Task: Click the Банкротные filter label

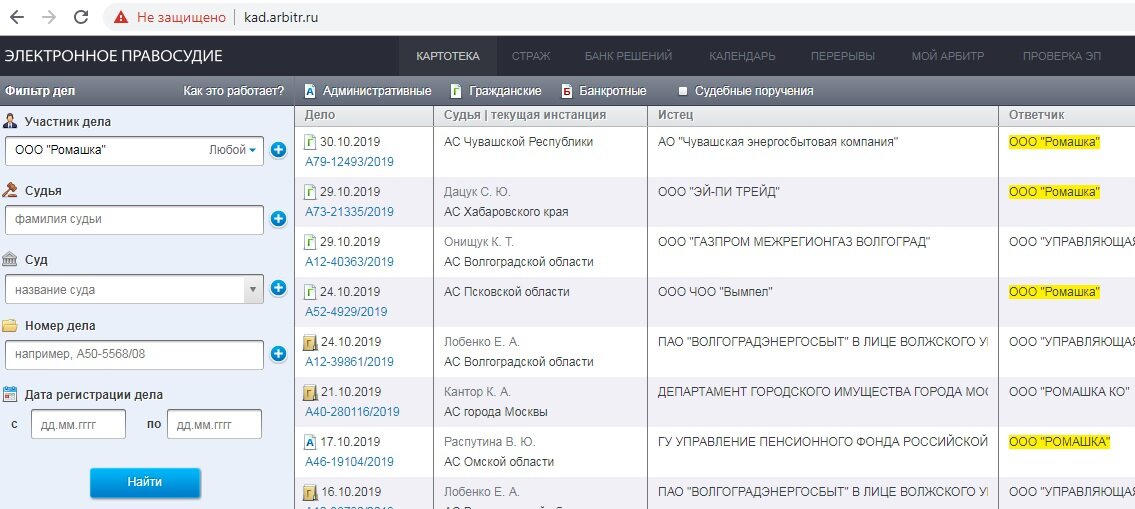Action: tap(613, 91)
